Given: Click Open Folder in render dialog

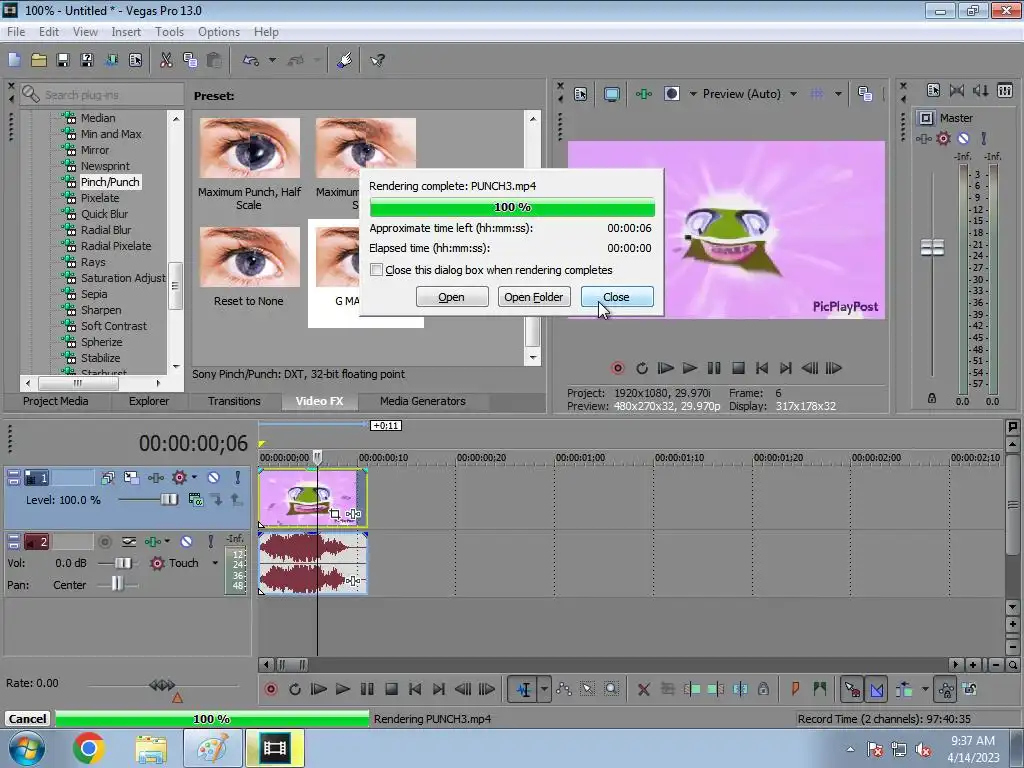Looking at the screenshot, I should 534,297.
